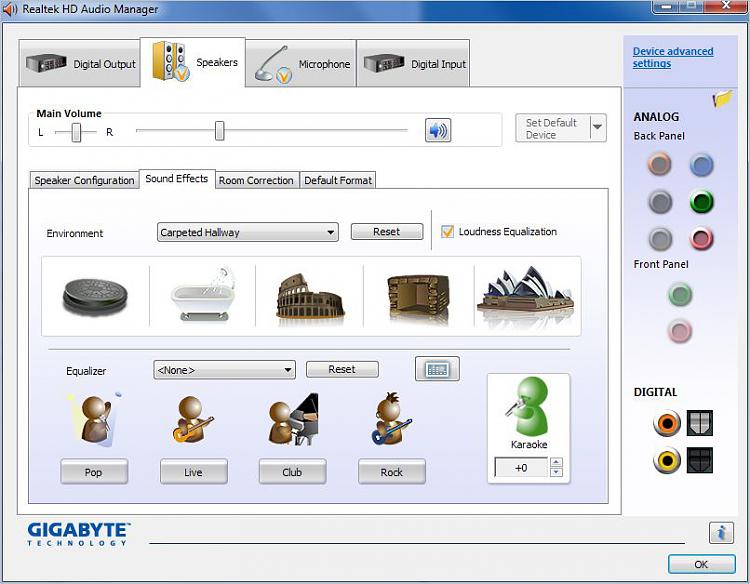Switch to the Digital Output tab
750x584 pixels.
pyautogui.click(x=80, y=64)
